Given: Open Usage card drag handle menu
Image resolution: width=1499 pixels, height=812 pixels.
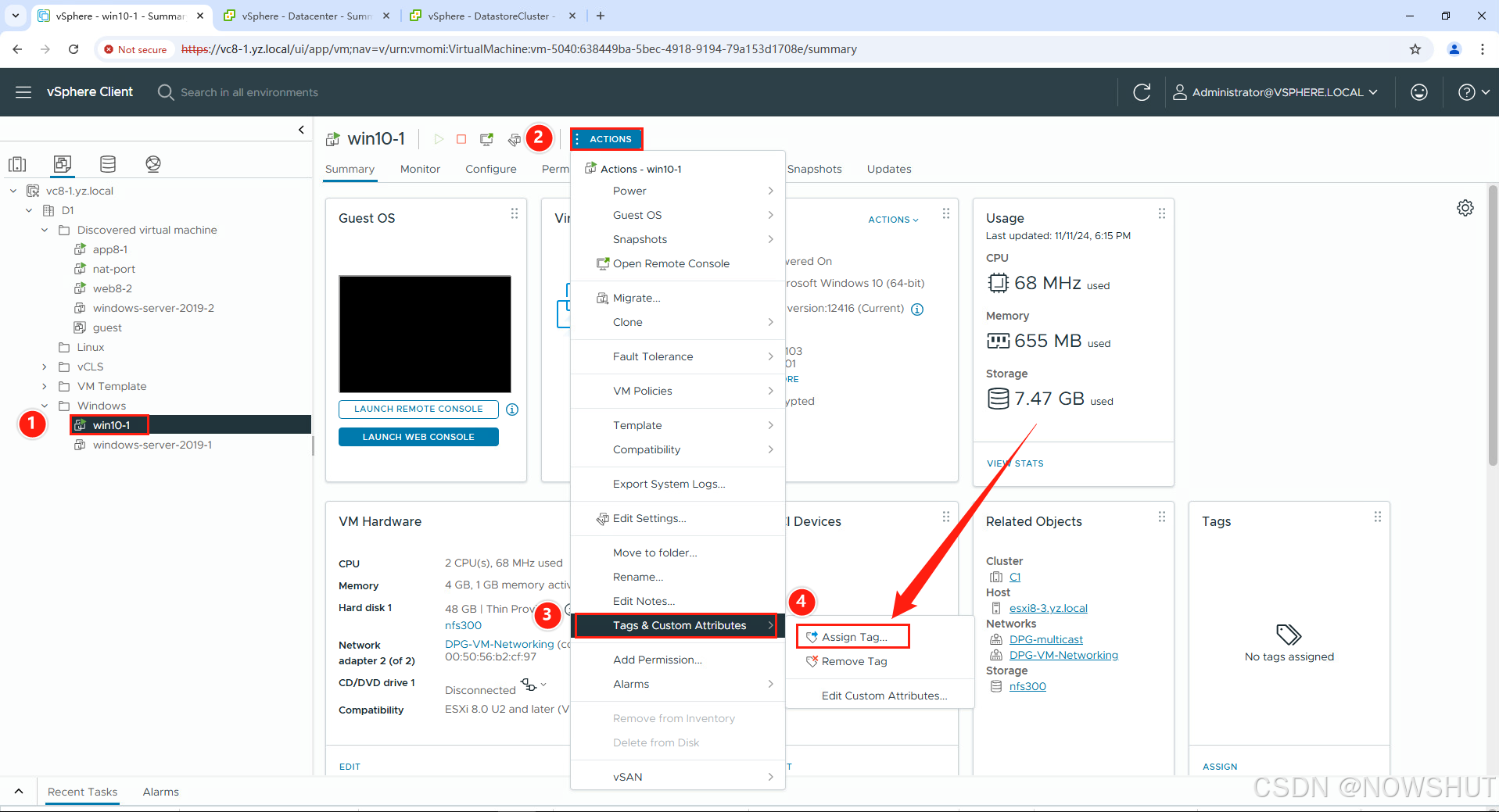Looking at the screenshot, I should (1162, 213).
